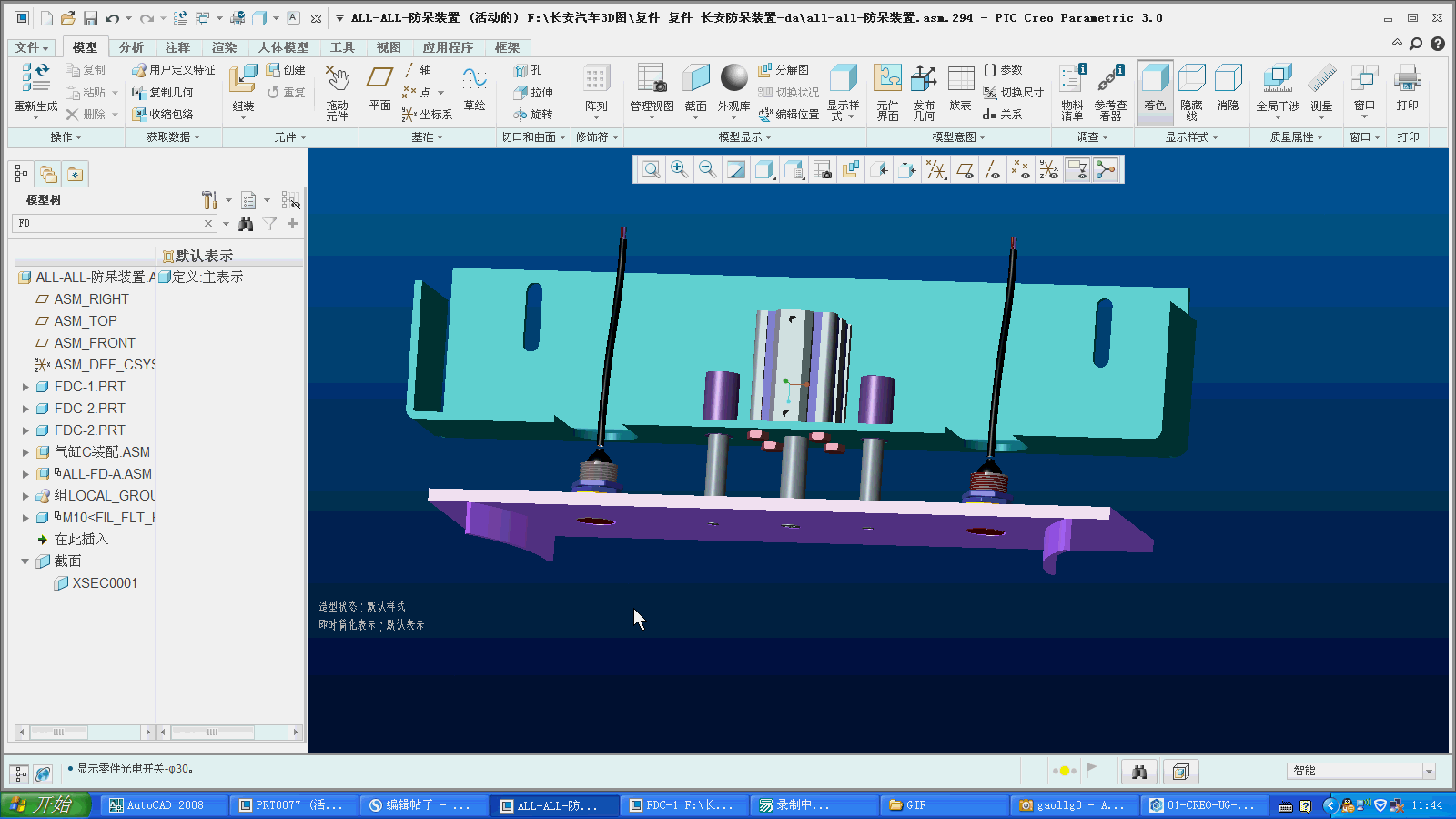This screenshot has height=819, width=1456.
Task: Click the Refit zoom icon in graphics toolbar
Action: point(651,169)
